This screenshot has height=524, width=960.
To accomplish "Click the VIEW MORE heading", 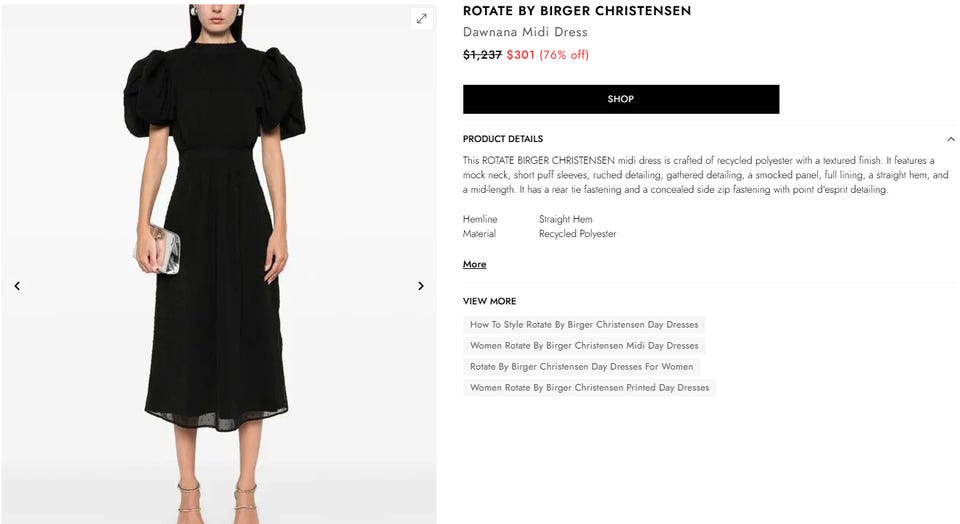I will (x=489, y=301).
